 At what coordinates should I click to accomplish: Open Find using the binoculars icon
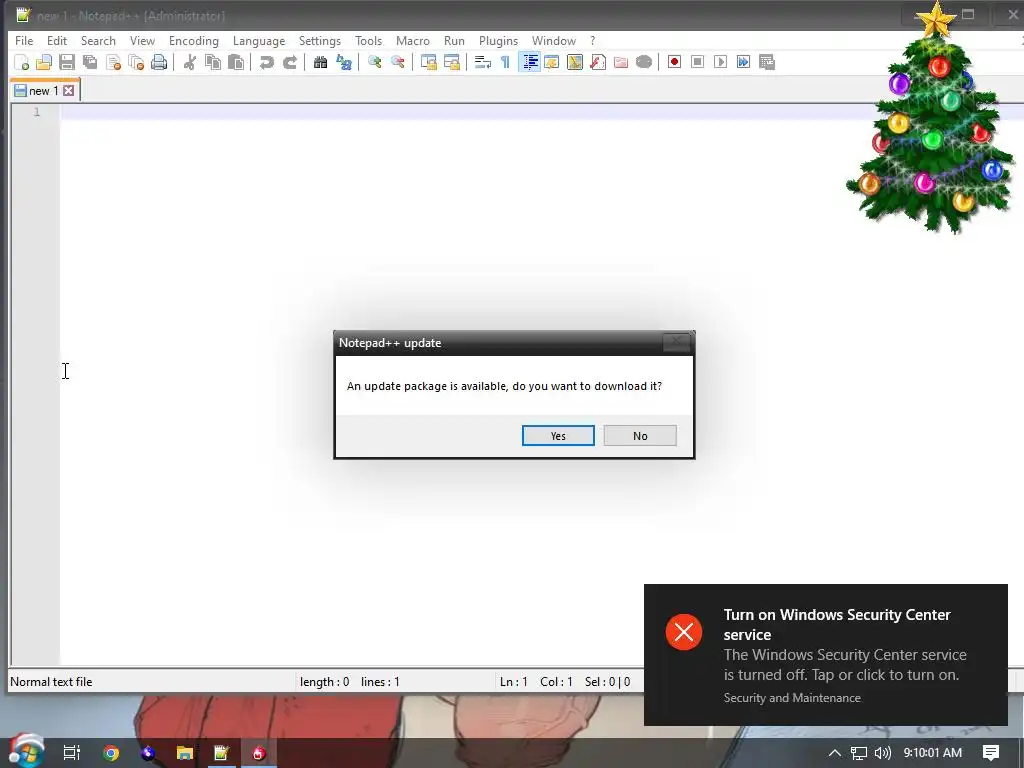(x=320, y=62)
